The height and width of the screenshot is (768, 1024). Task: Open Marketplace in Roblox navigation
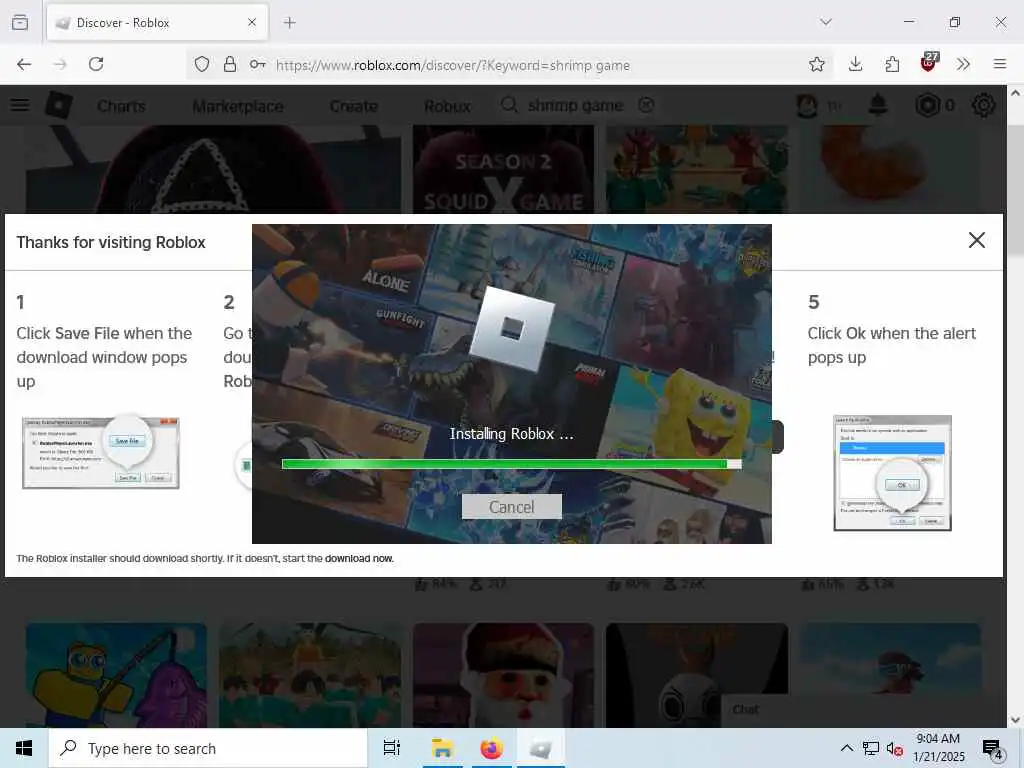238,106
